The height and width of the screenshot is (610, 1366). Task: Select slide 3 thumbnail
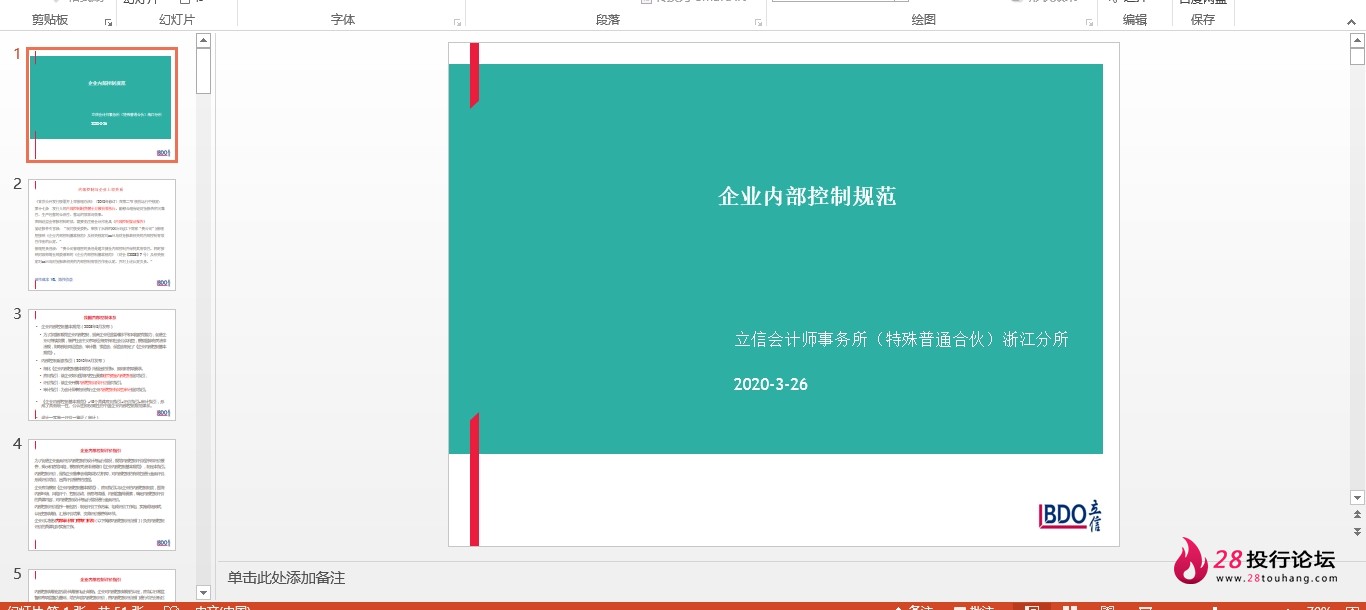[102, 365]
